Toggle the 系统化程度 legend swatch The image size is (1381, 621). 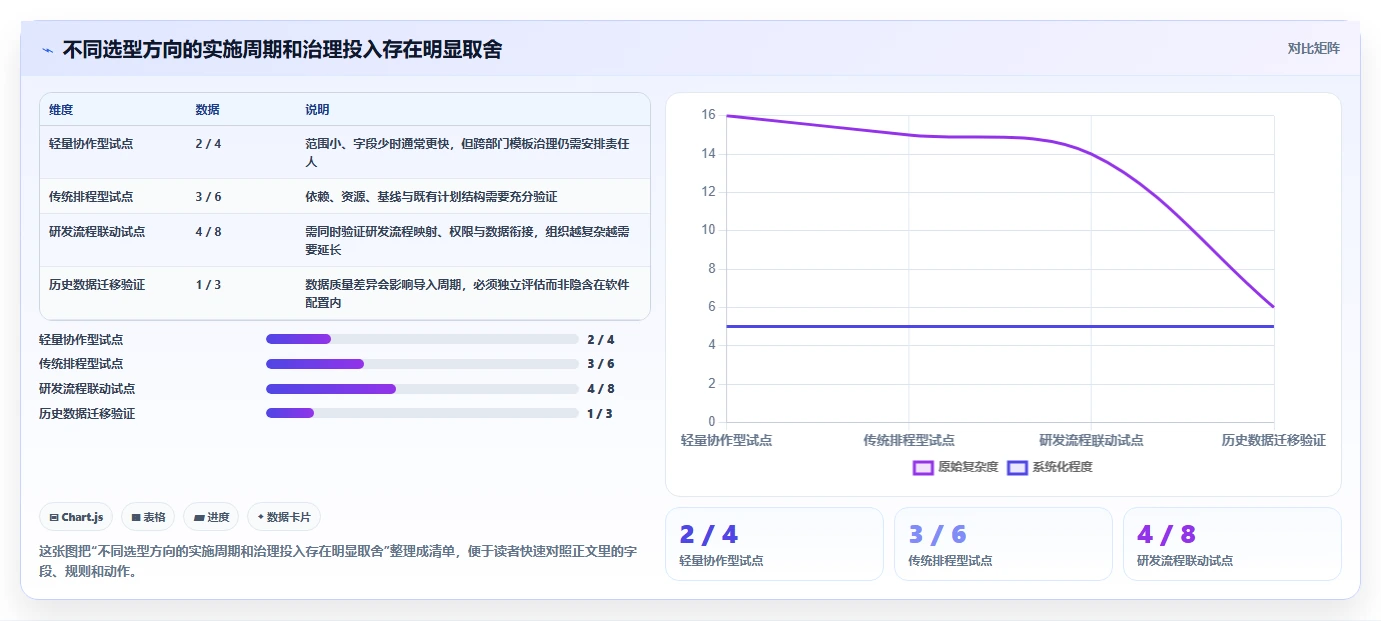(x=1017, y=467)
